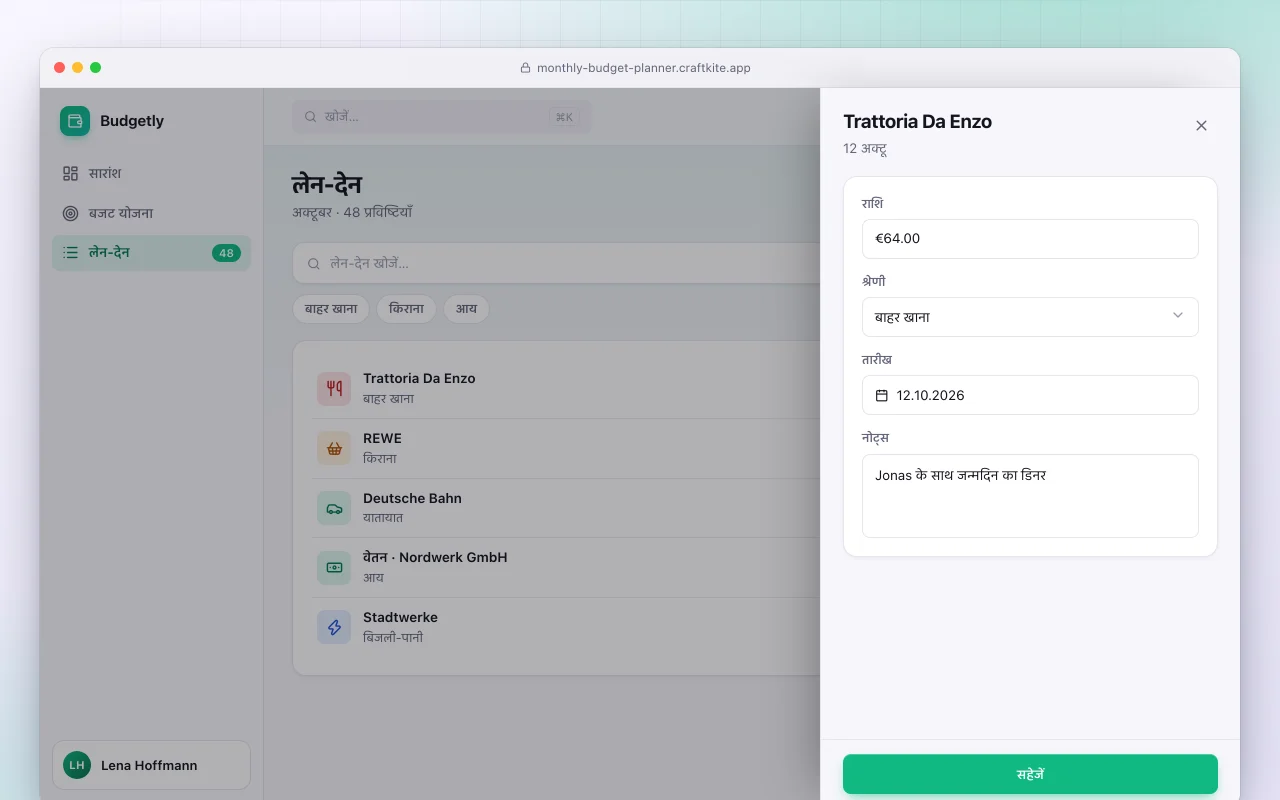
Task: Click the chevron arrow in the बाहर खाना dropdown
Action: (1178, 316)
